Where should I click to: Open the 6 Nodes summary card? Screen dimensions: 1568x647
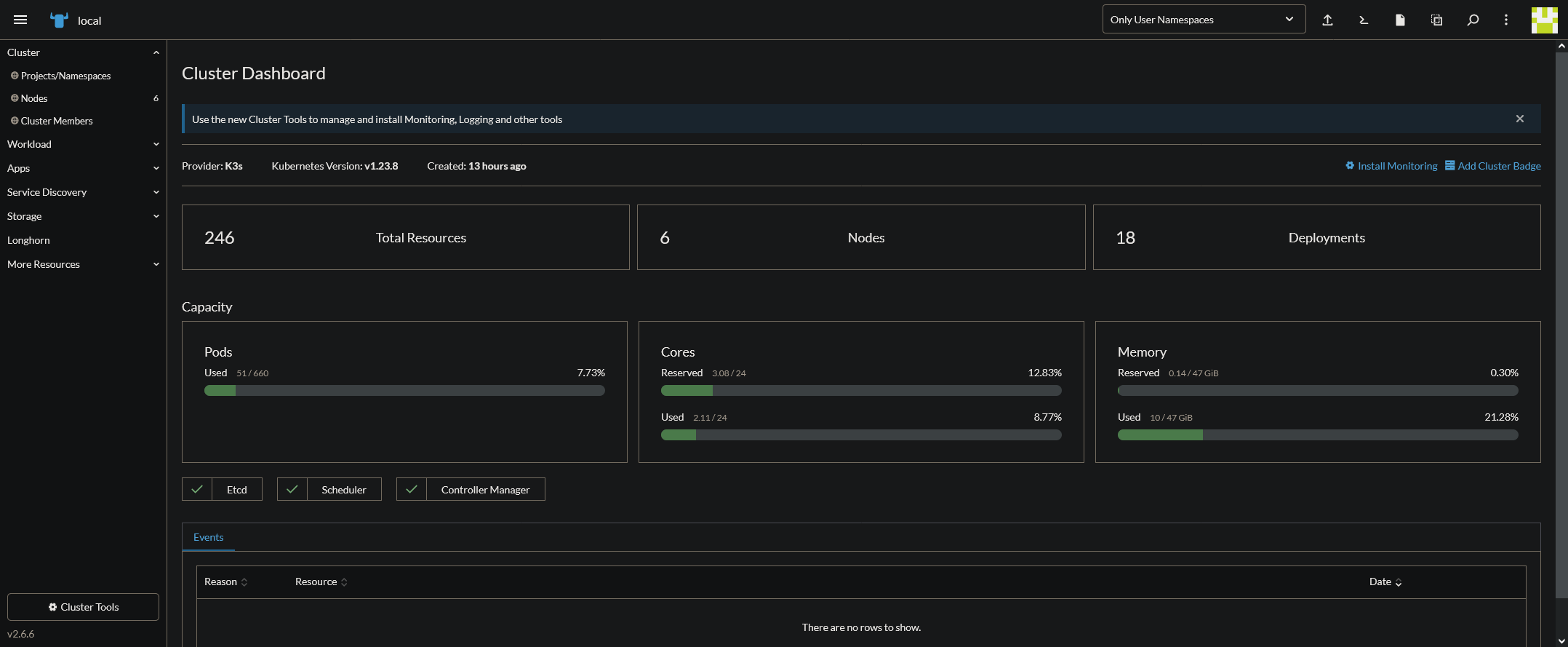point(861,237)
